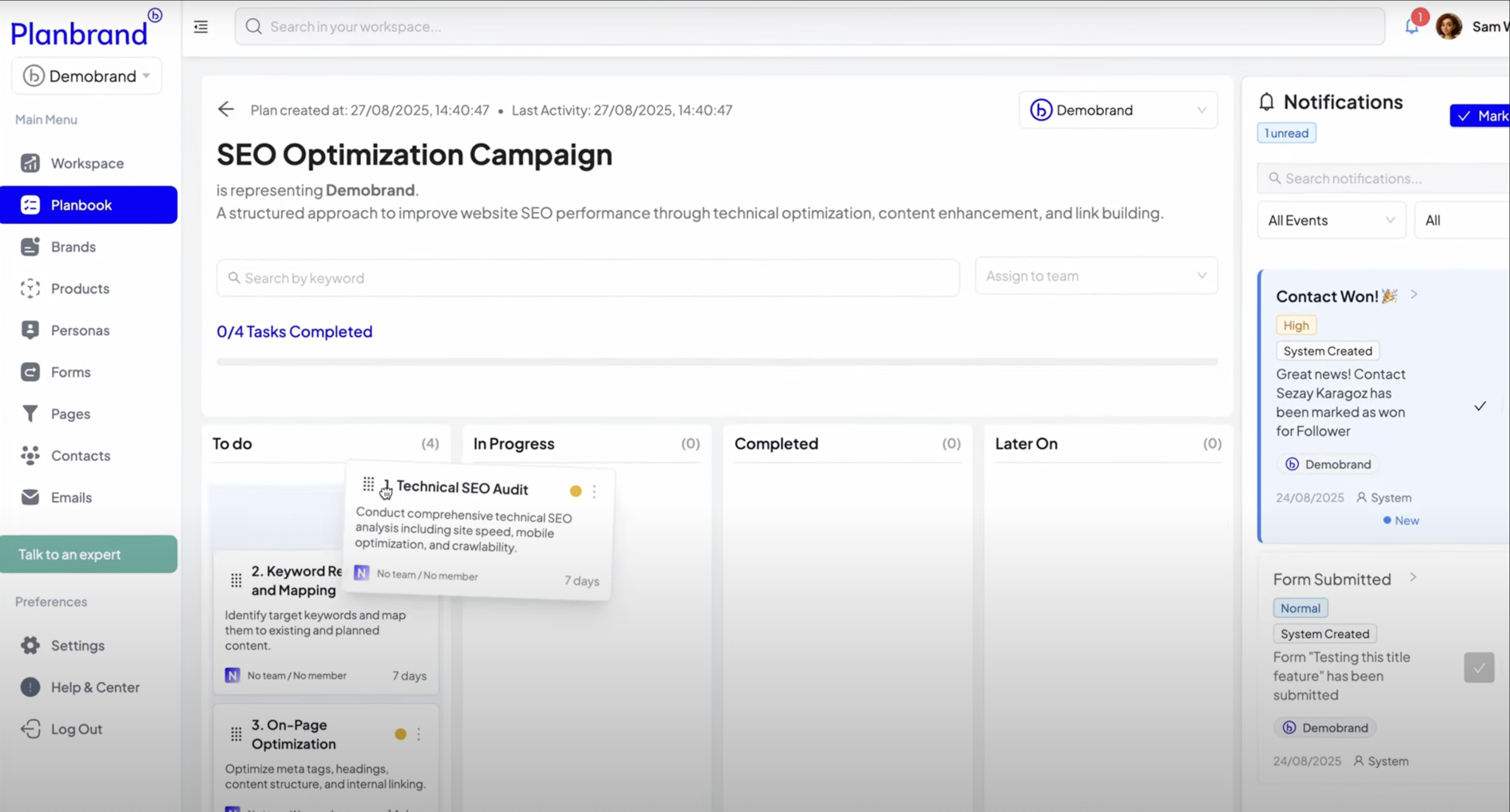Grab drag handle of Keyword Research card
The image size is (1510, 812).
(236, 581)
